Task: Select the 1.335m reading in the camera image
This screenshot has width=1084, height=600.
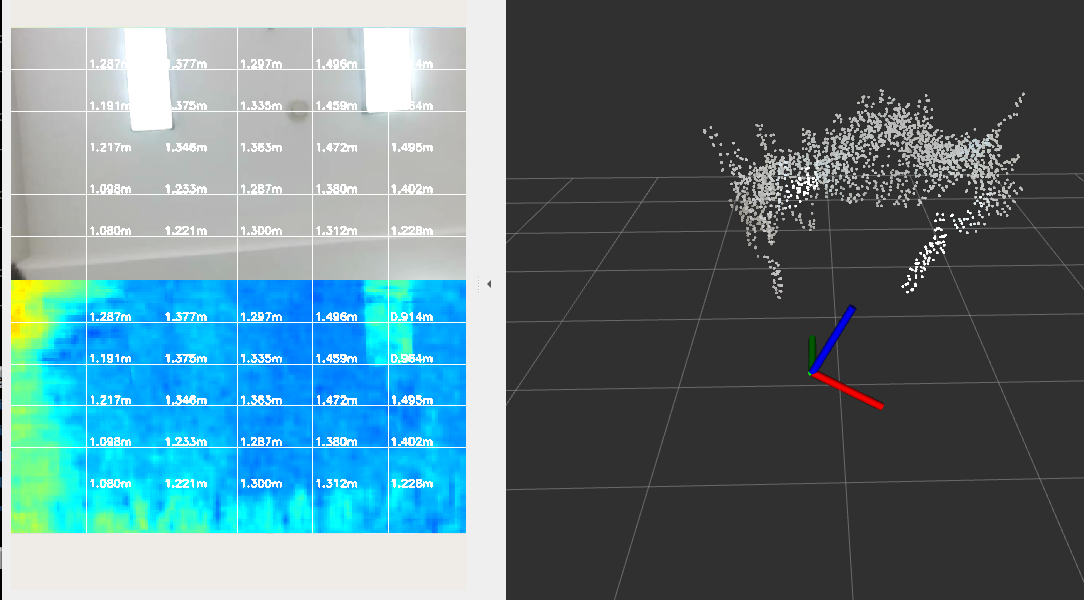Action: click(x=261, y=106)
